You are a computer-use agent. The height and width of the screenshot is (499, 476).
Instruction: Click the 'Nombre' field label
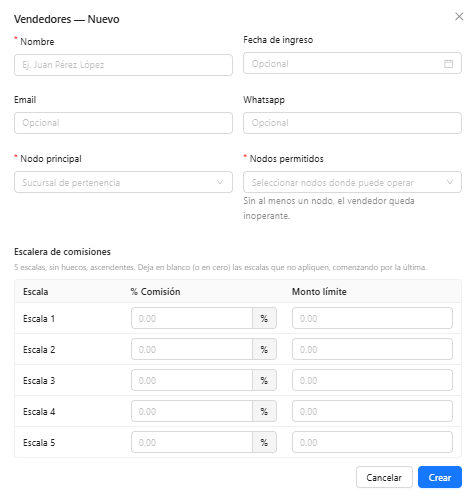coord(37,42)
